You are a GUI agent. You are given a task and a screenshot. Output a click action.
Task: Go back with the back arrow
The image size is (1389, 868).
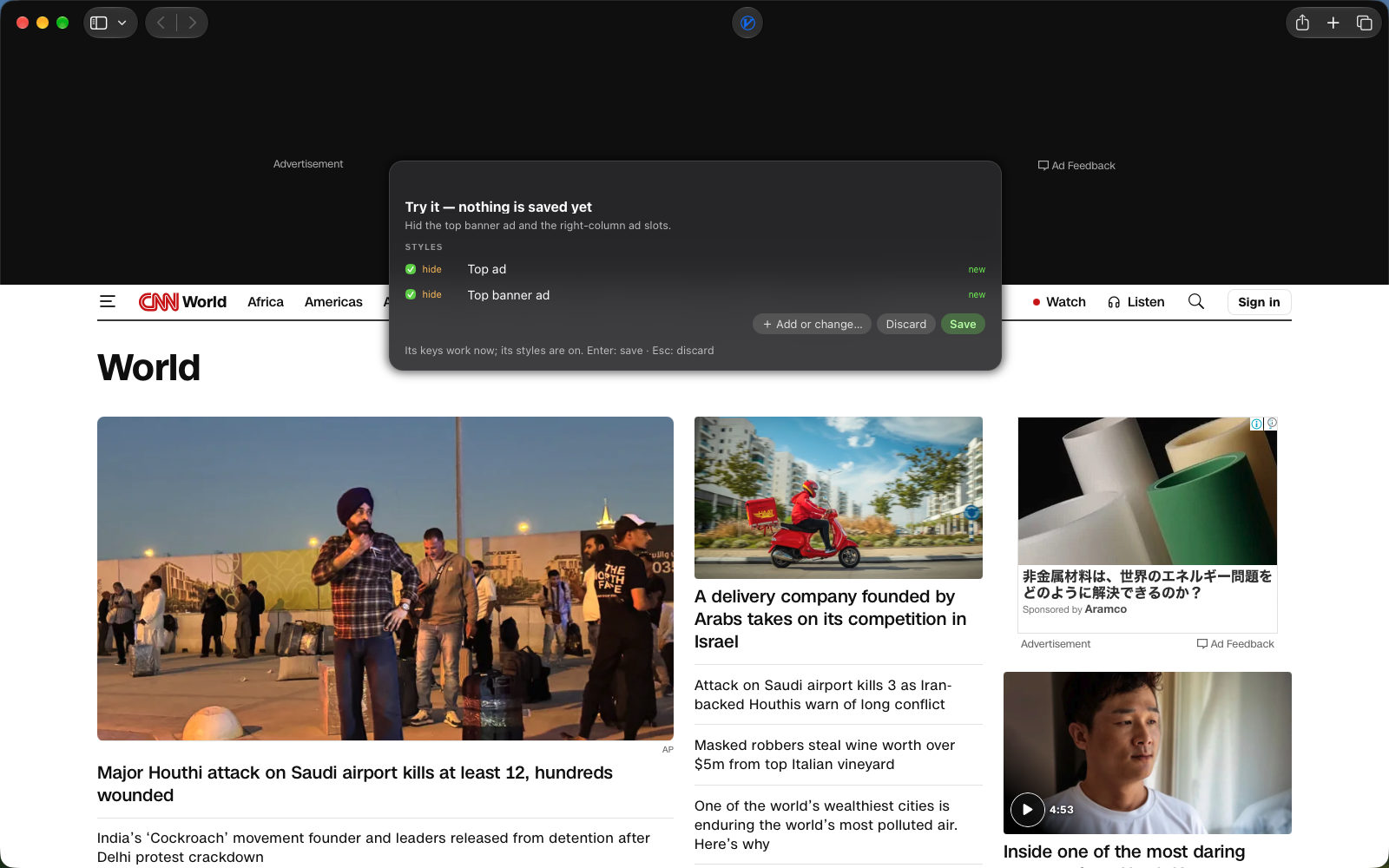(161, 23)
